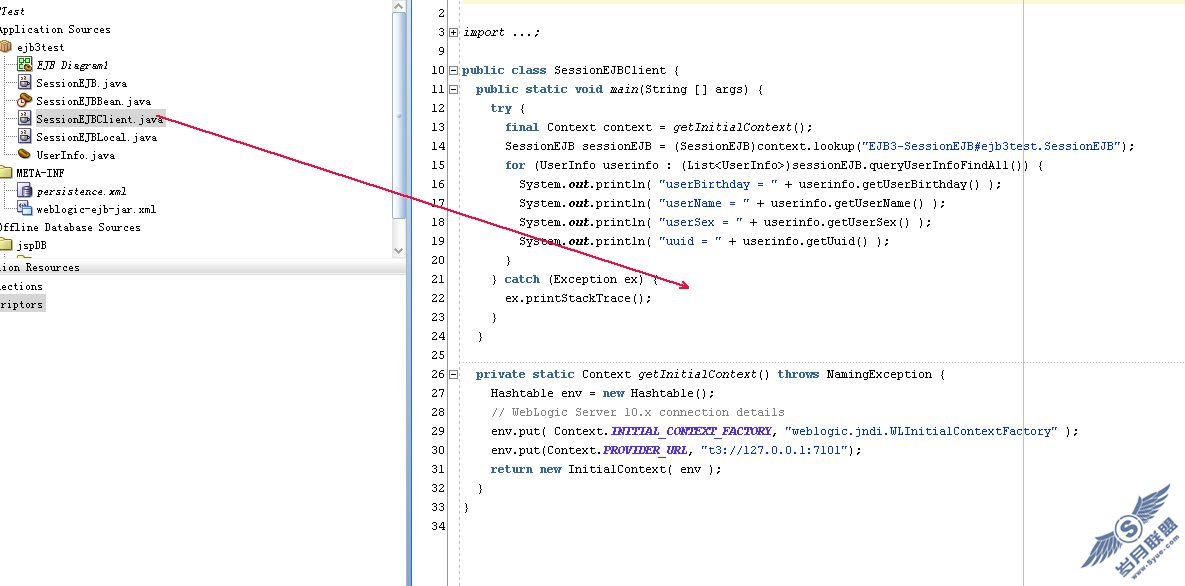The image size is (1185, 586).
Task: Click the SessionEJB.java file icon
Action: pyautogui.click(x=24, y=83)
